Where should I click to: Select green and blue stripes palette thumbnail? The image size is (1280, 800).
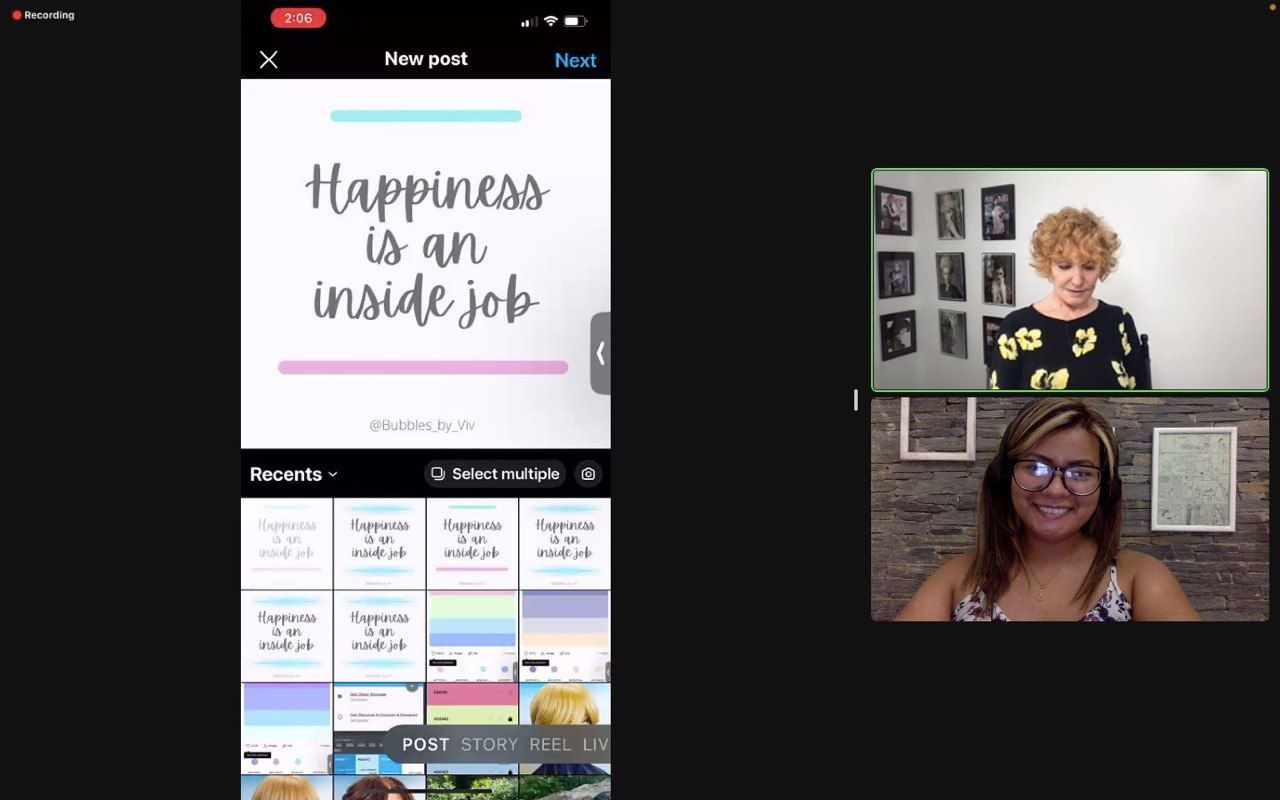tap(472, 636)
